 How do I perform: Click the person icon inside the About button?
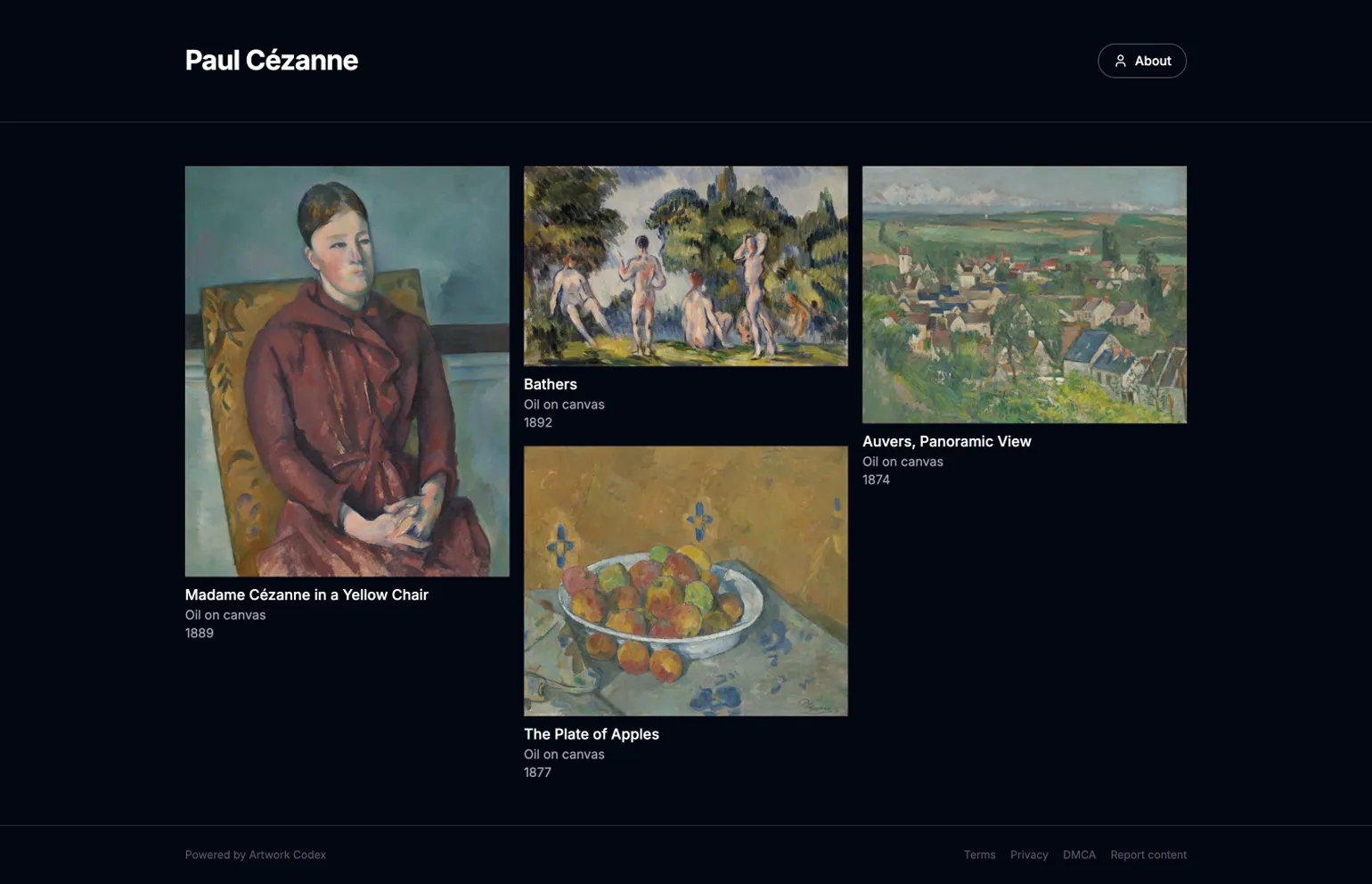[x=1120, y=61]
